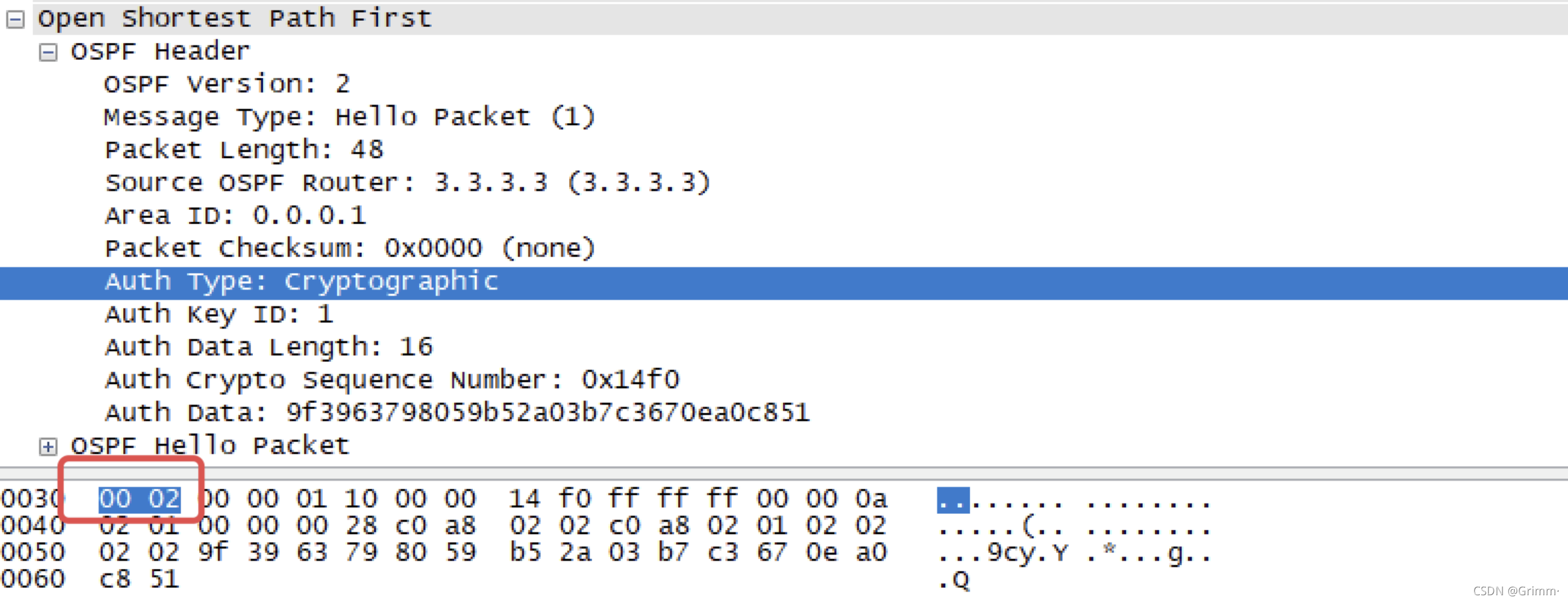Select the Packet Checksum 0x0000 line
1568x602 pixels.
point(350,249)
